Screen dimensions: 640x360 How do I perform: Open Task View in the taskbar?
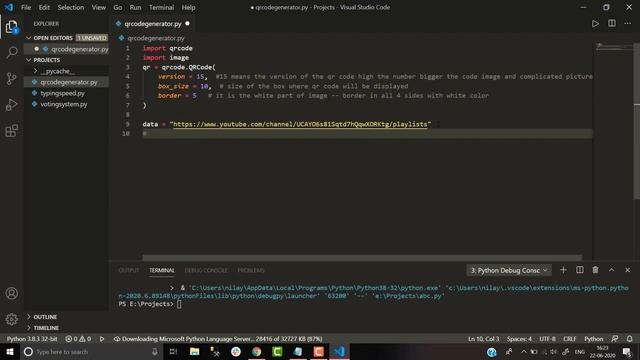pos(173,351)
